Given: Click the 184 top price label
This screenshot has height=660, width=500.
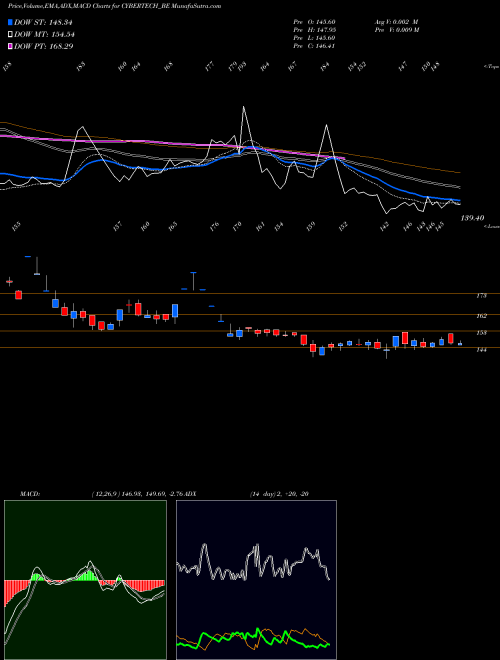Looking at the screenshot, I should click(324, 67).
